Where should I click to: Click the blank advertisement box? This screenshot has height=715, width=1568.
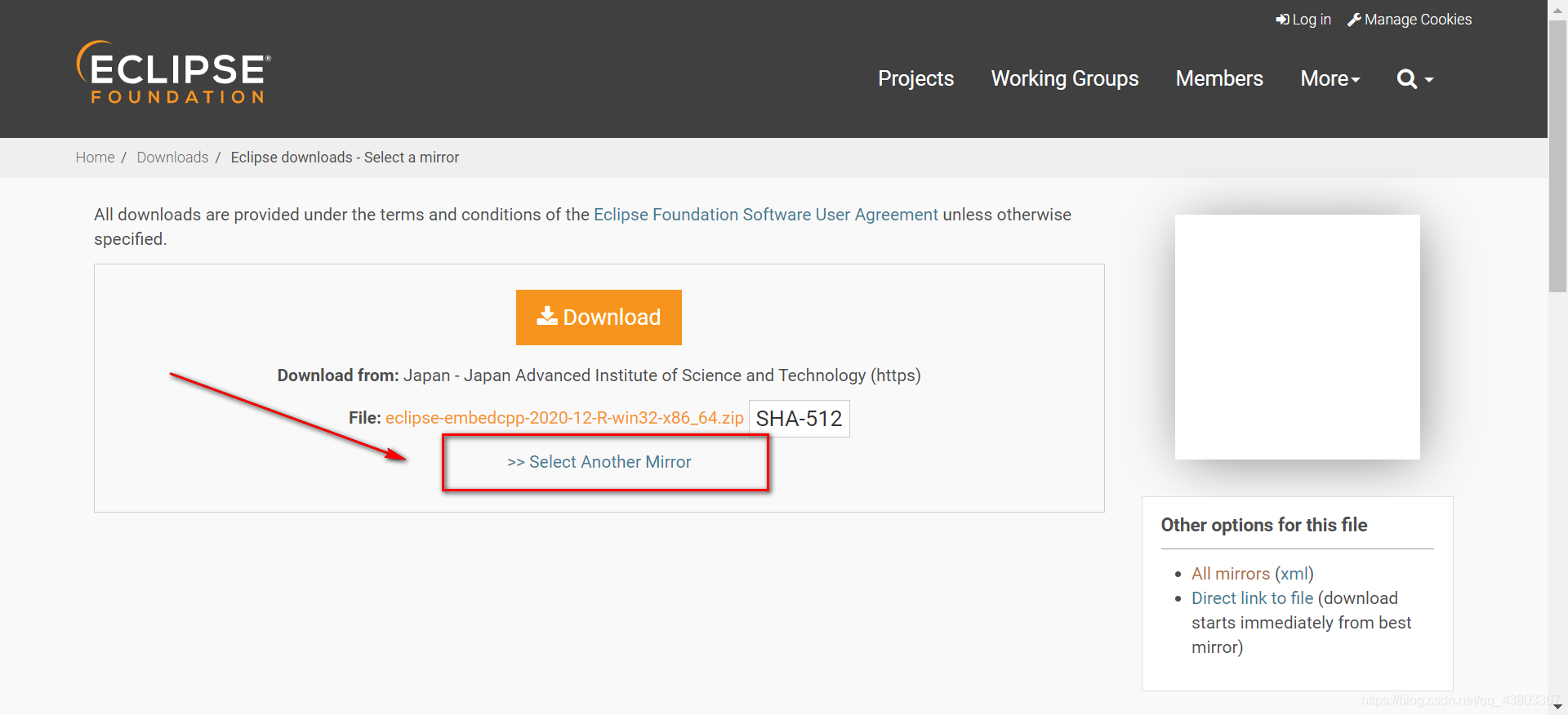[1297, 337]
